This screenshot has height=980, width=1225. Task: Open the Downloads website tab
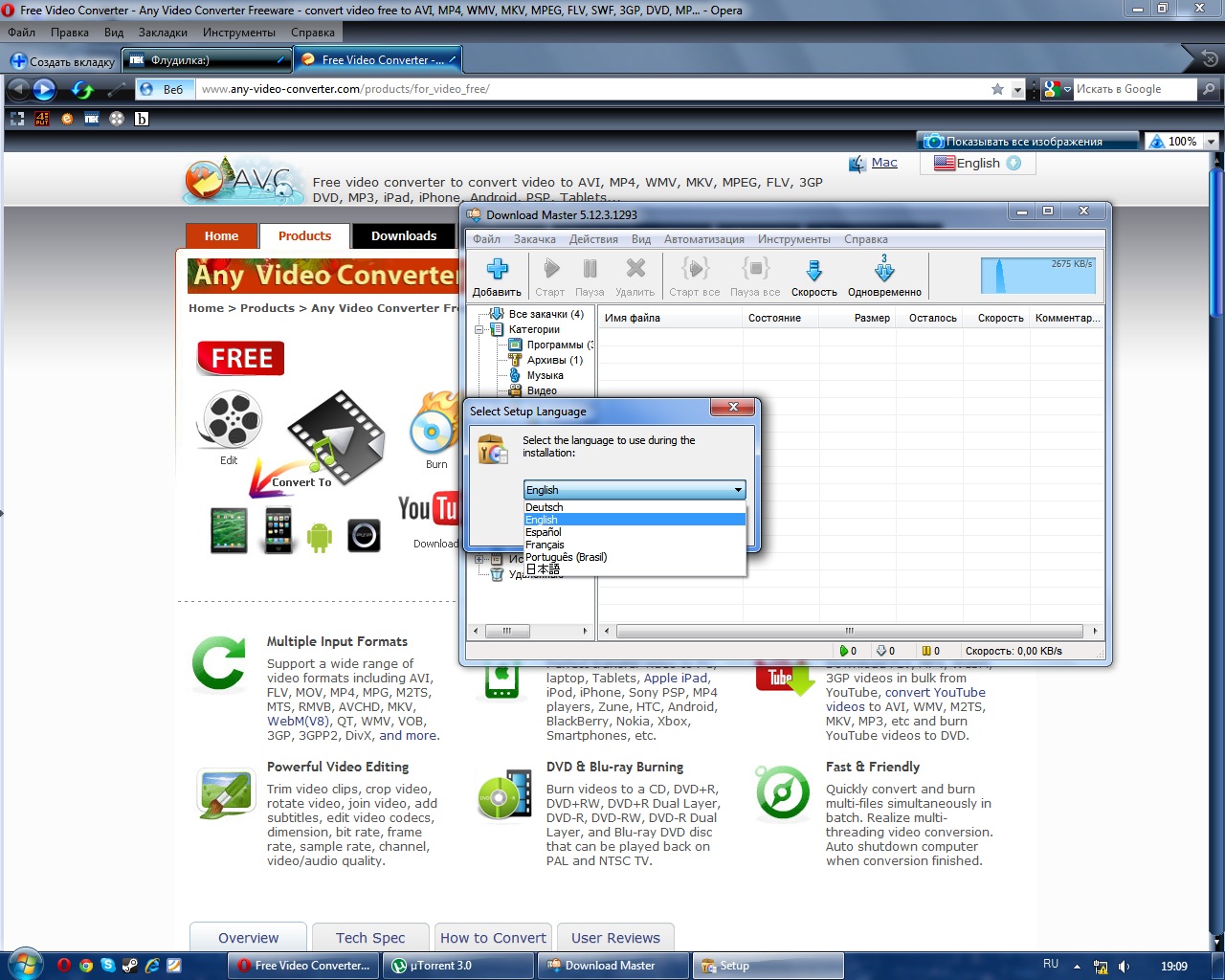point(404,236)
